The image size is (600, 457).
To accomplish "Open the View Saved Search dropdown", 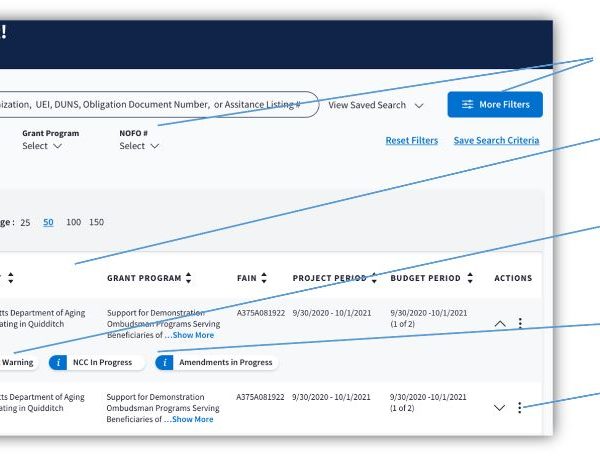I will point(375,104).
